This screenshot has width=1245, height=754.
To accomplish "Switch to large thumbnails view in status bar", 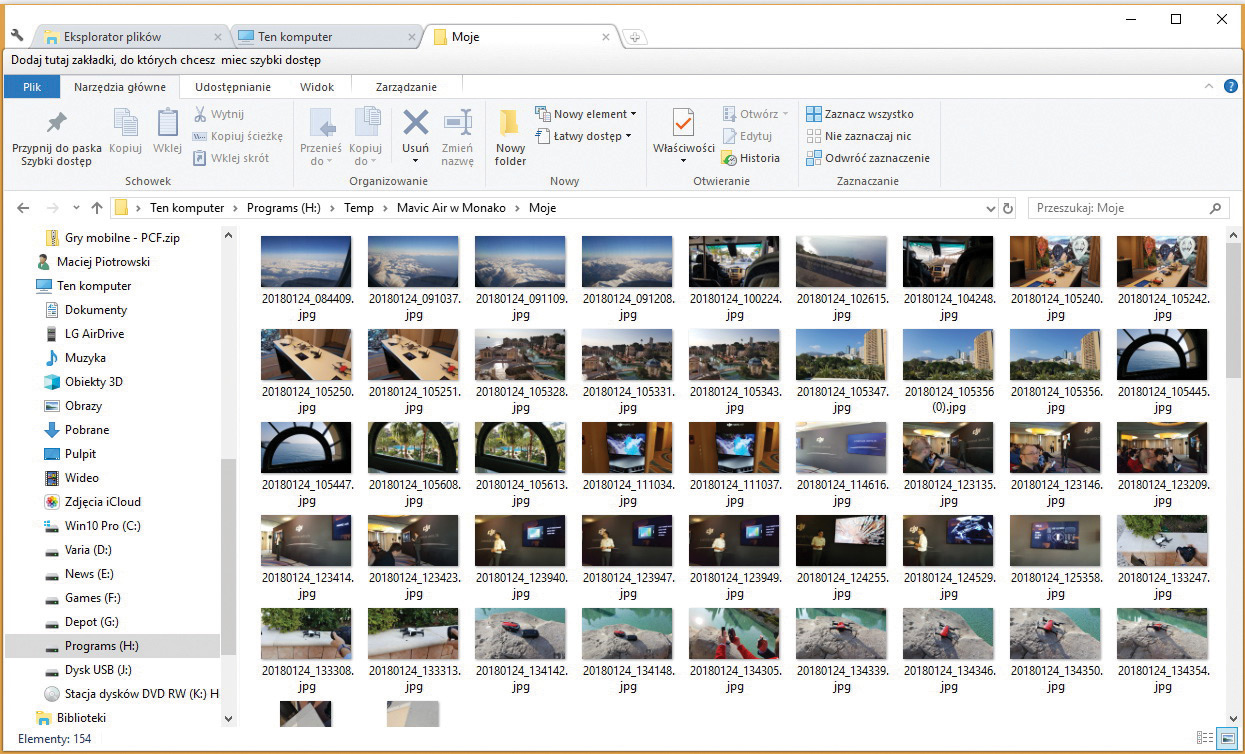I will [x=1227, y=738].
